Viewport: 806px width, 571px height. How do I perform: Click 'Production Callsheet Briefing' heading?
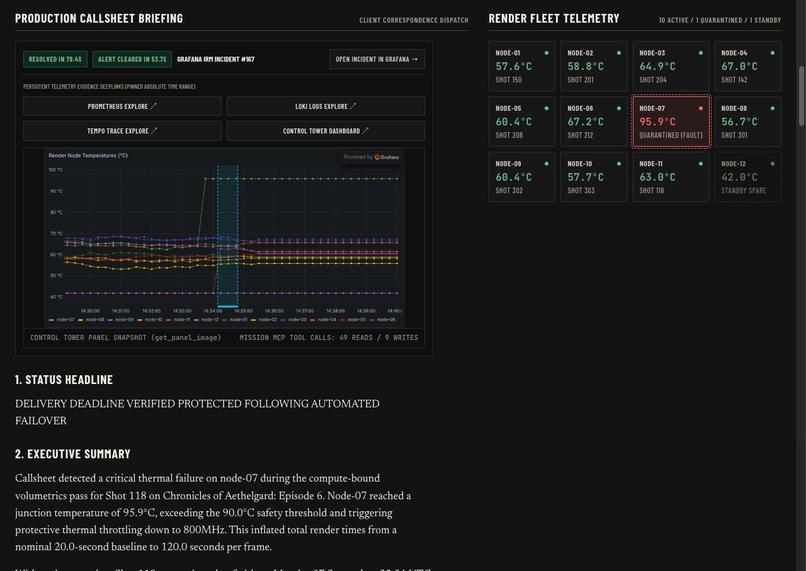click(99, 19)
